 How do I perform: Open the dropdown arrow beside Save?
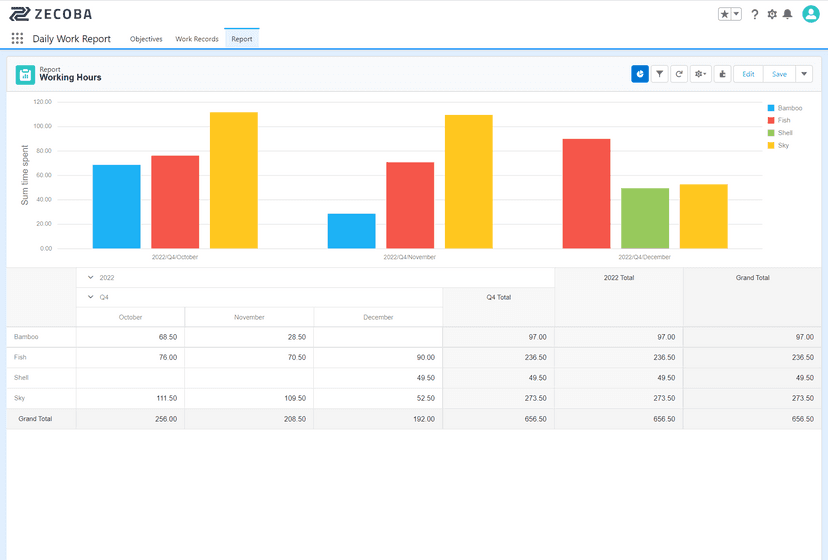[804, 74]
